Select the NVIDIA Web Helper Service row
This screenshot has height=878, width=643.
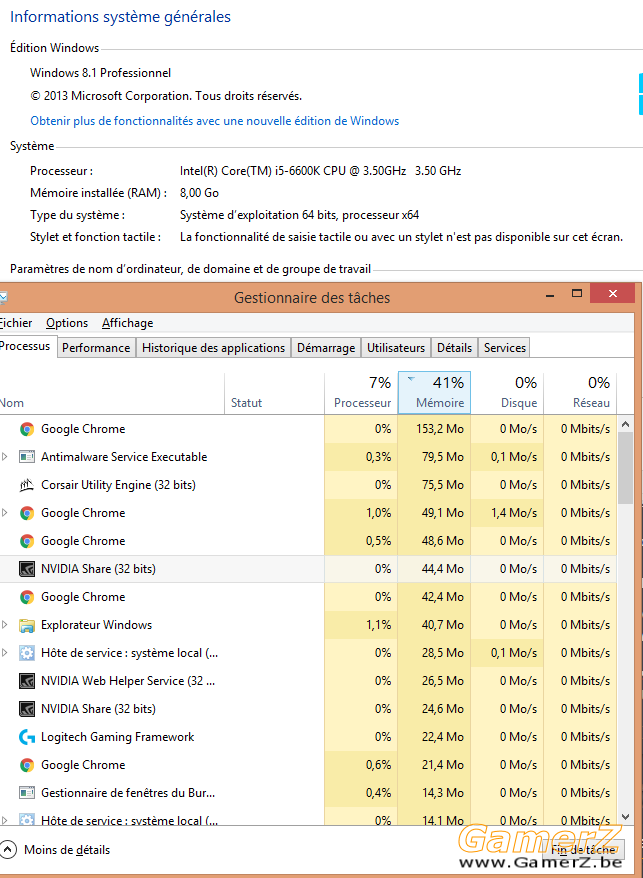click(x=308, y=681)
